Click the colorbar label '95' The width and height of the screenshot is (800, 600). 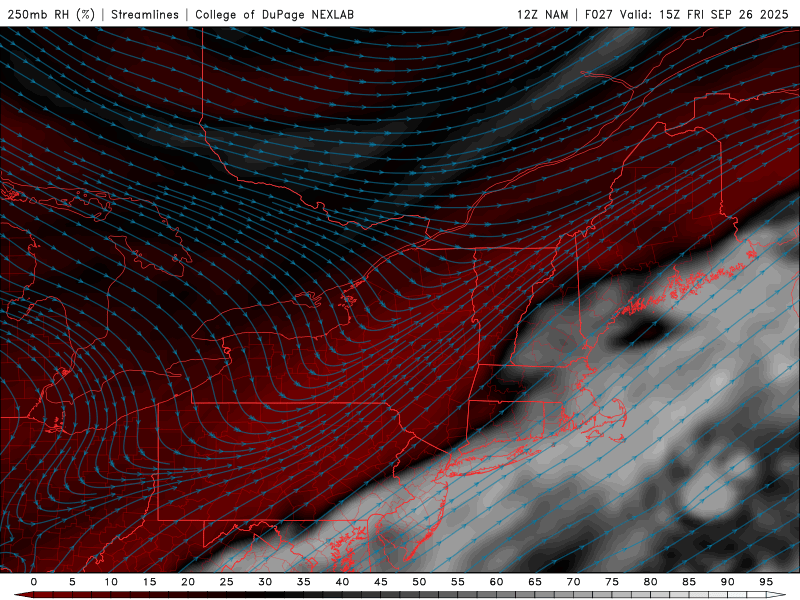point(766,582)
